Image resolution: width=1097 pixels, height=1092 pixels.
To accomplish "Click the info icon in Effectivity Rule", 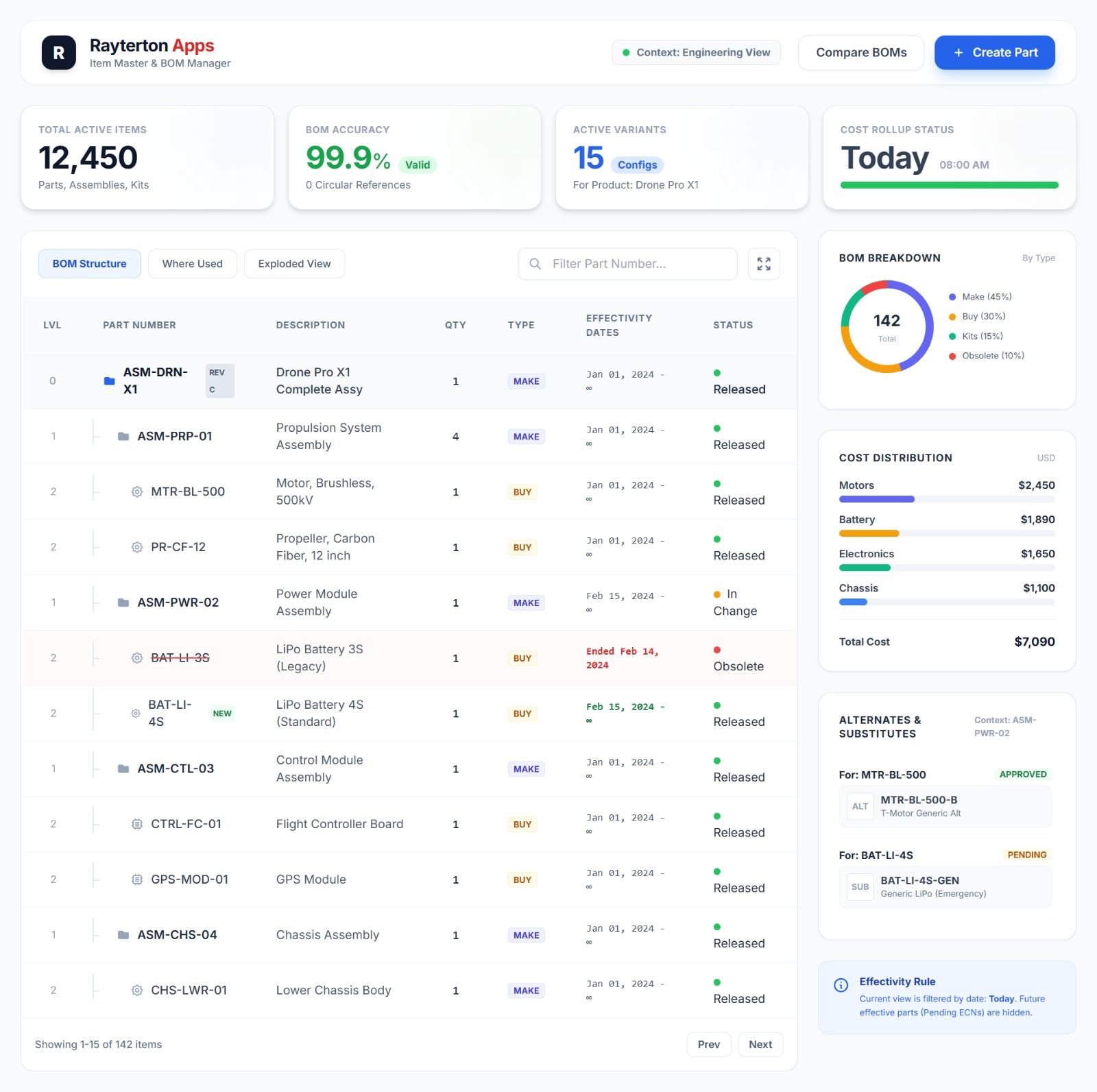I will pyautogui.click(x=841, y=985).
